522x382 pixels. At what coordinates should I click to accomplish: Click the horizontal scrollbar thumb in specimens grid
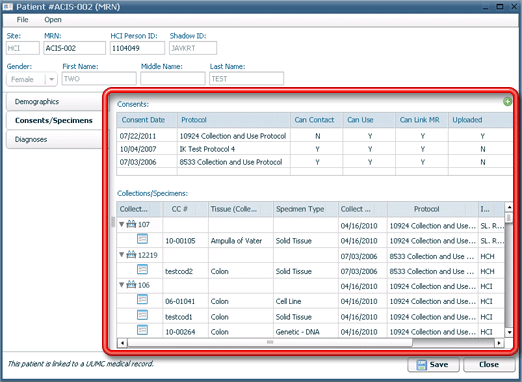[x=270, y=342]
